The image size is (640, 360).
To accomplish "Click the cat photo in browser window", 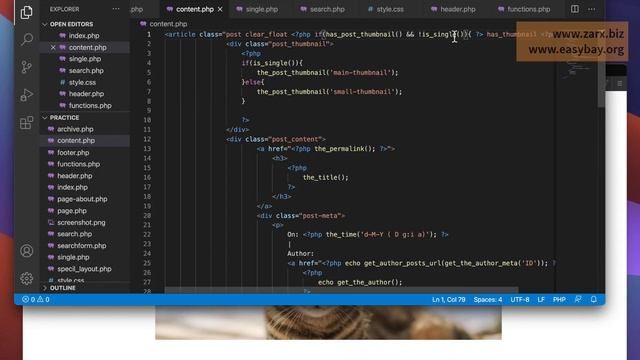I will (x=328, y=322).
